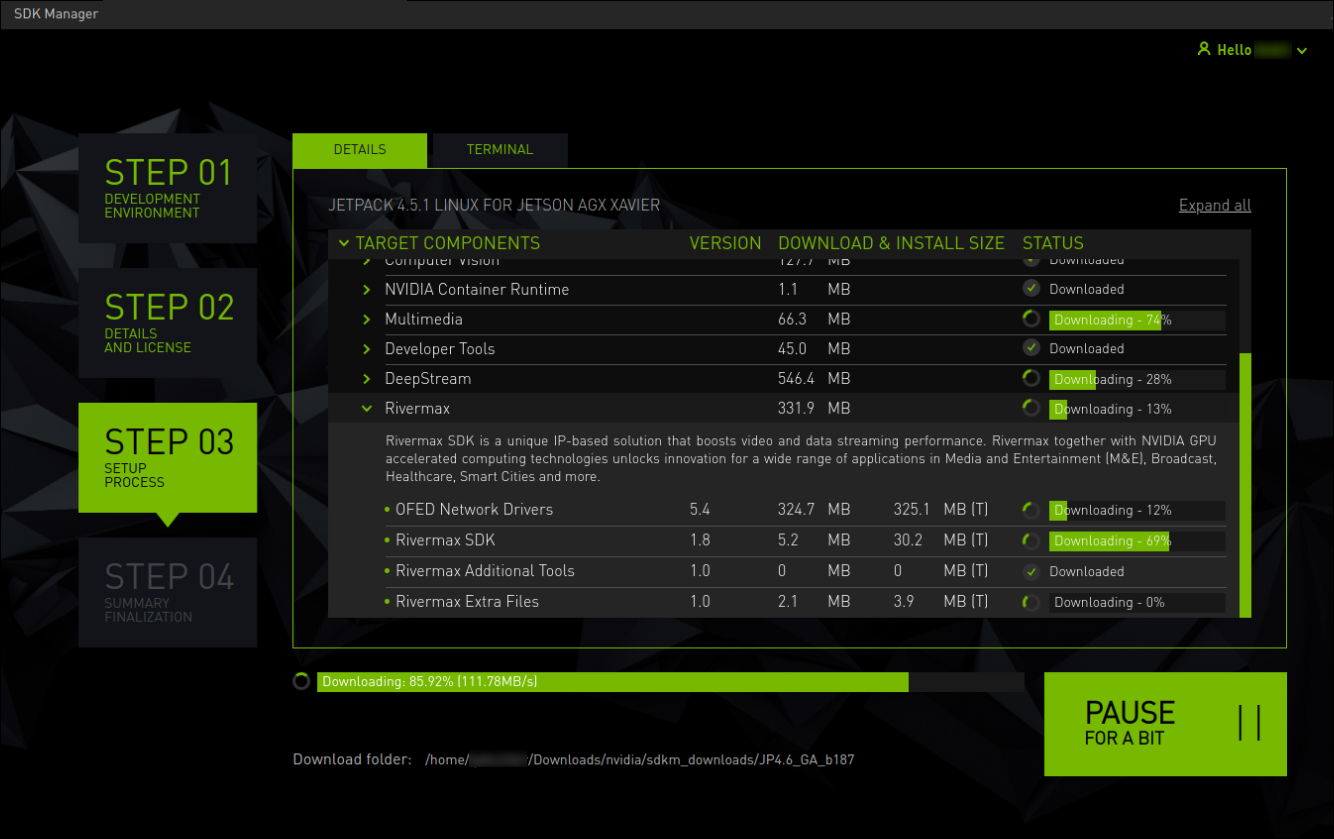Viewport: 1334px width, 839px height.
Task: Click the Rivermax Additional Tools label
Action: coord(485,571)
